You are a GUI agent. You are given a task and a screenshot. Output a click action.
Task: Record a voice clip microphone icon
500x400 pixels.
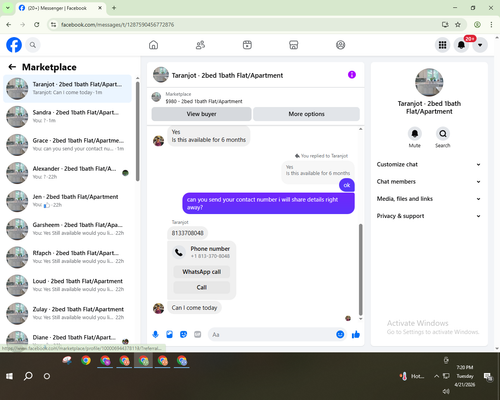155,334
